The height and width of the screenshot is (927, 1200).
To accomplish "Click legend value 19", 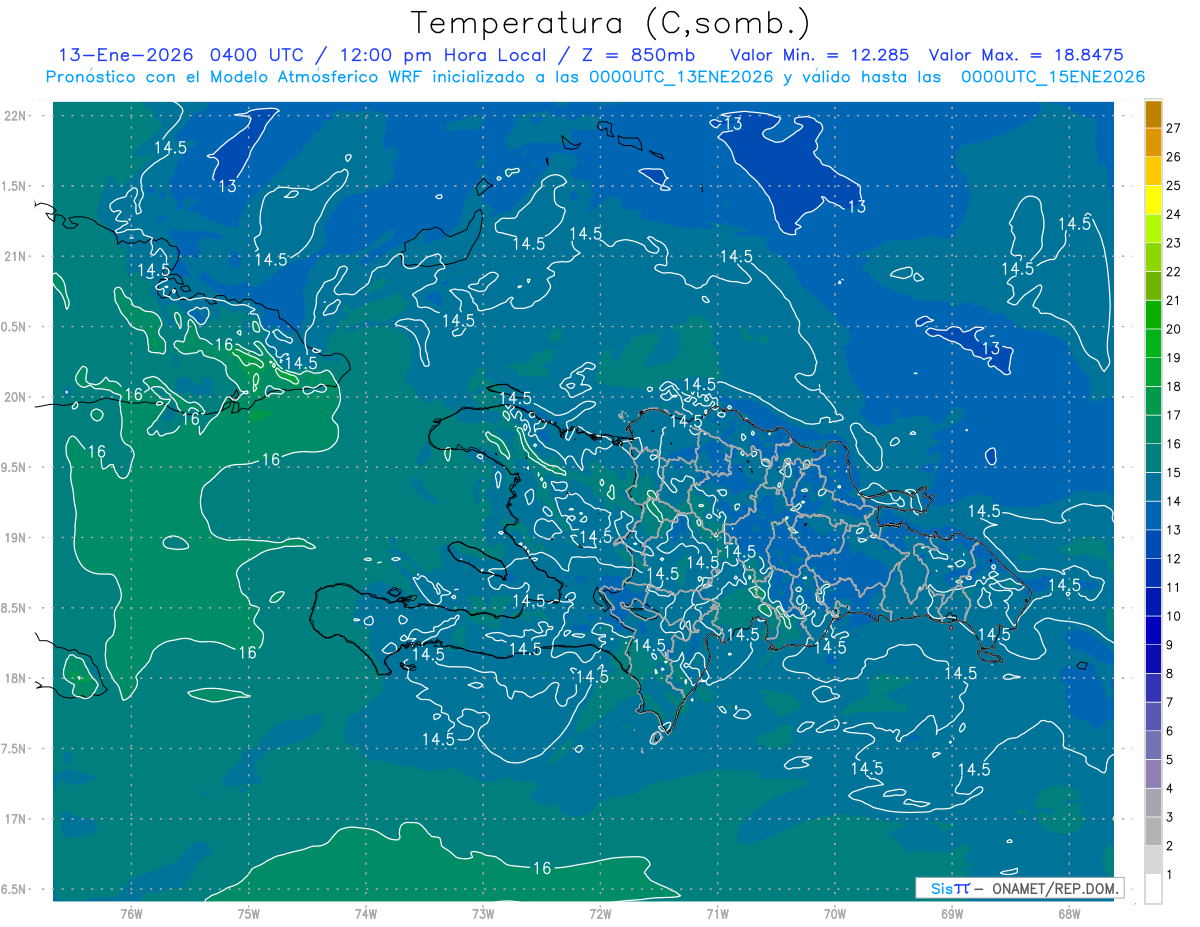I will (1174, 358).
